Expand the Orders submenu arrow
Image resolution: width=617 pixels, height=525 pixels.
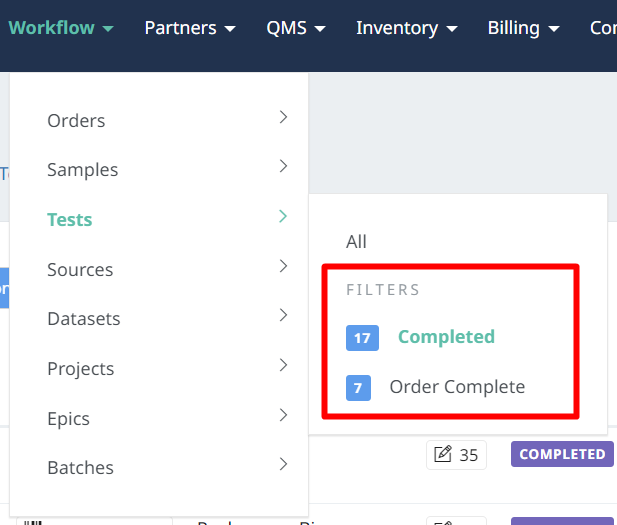click(x=283, y=118)
